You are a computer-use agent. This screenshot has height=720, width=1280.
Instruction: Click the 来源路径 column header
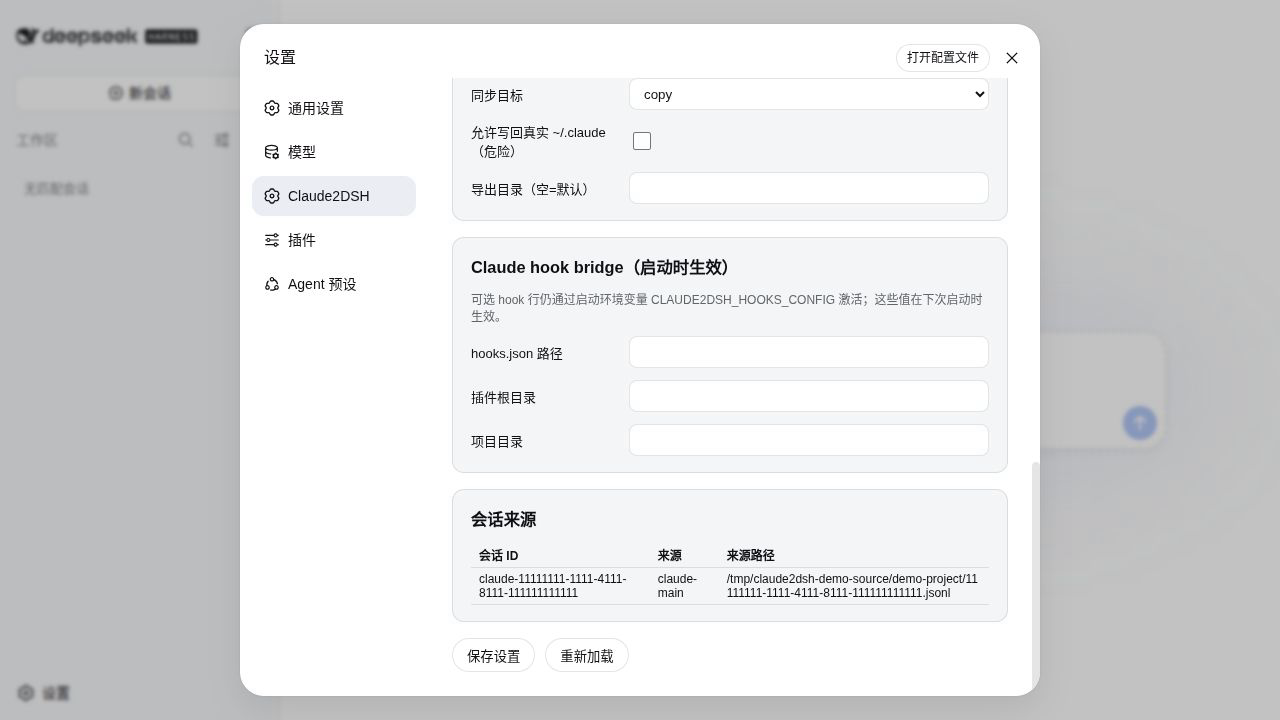[x=751, y=555]
